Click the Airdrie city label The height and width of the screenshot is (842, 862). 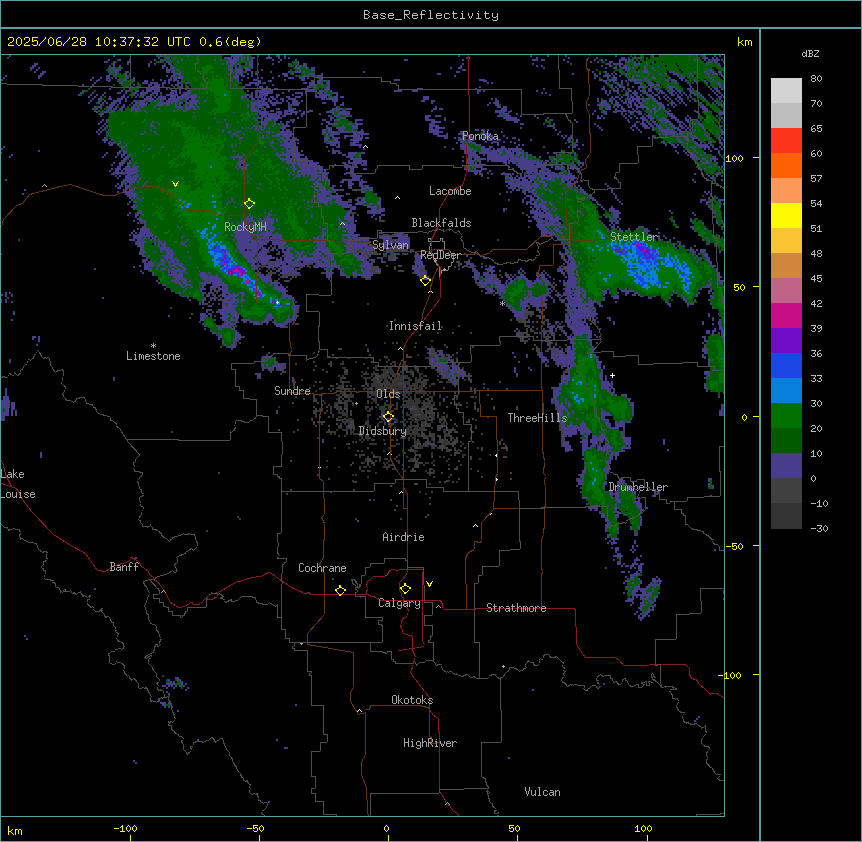tap(403, 537)
